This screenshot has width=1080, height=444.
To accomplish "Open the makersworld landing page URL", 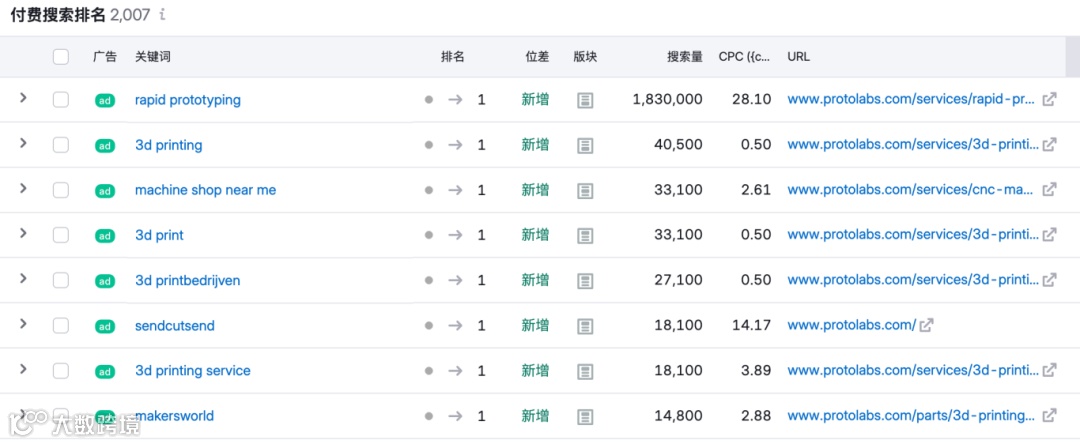I will point(911,416).
